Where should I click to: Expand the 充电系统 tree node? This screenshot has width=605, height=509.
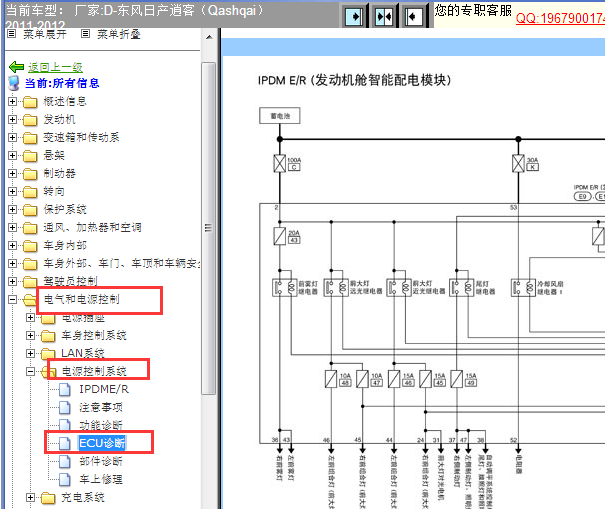coord(30,497)
